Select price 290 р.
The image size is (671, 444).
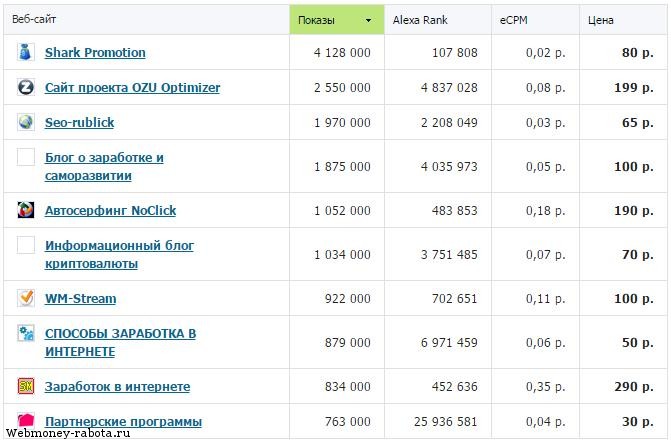(x=634, y=387)
